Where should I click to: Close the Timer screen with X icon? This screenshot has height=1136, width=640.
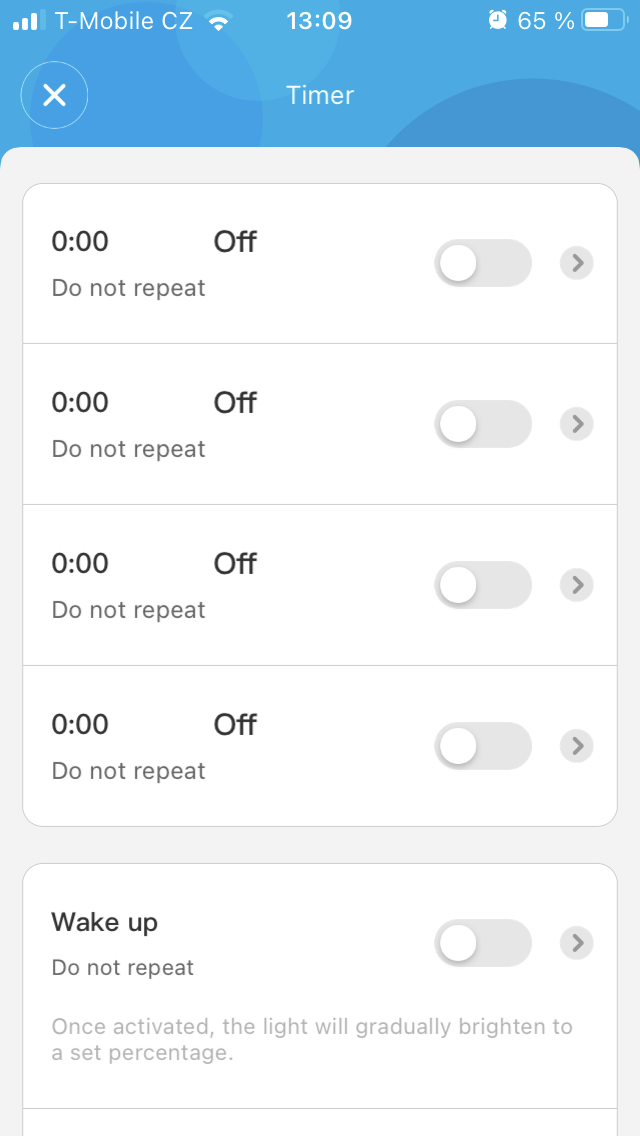tap(54, 95)
